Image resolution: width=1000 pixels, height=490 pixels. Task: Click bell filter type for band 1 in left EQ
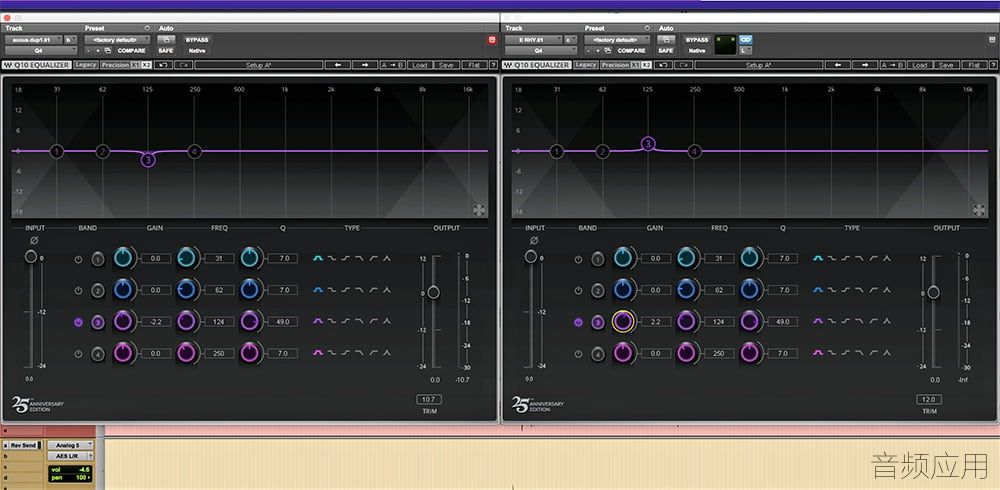coord(318,258)
